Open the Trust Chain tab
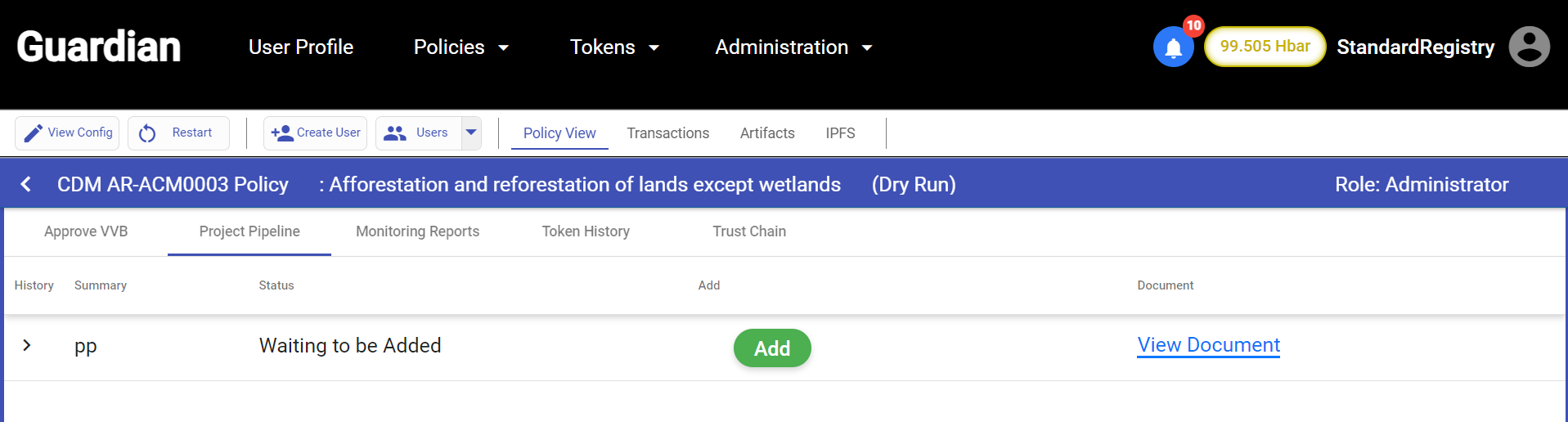This screenshot has width=1568, height=422. pyautogui.click(x=748, y=231)
